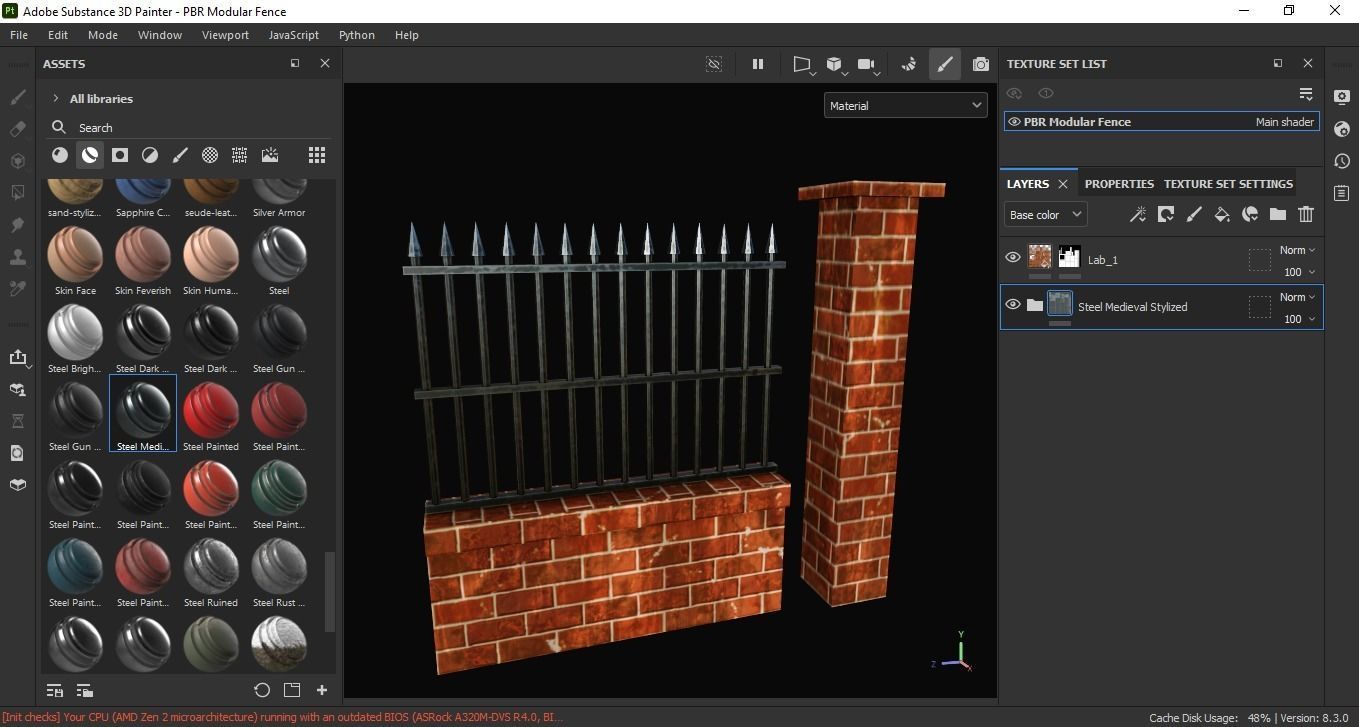Open the History icon on right dock
Screen dimensions: 1359x727
[1342, 161]
